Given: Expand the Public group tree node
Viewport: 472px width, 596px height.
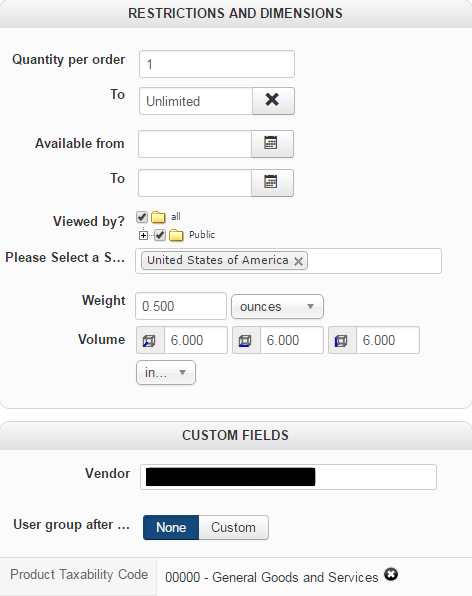Looking at the screenshot, I should click(143, 236).
